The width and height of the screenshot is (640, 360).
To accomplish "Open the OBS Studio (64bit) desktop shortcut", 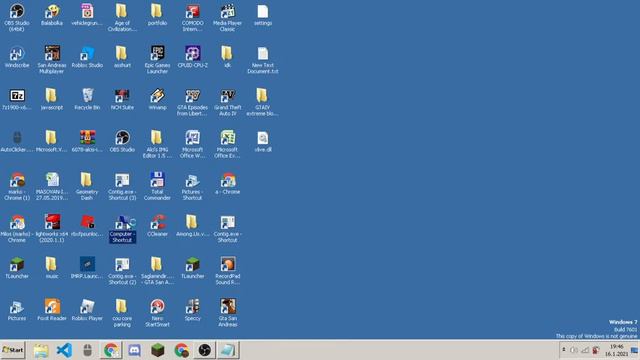I will click(x=17, y=18).
